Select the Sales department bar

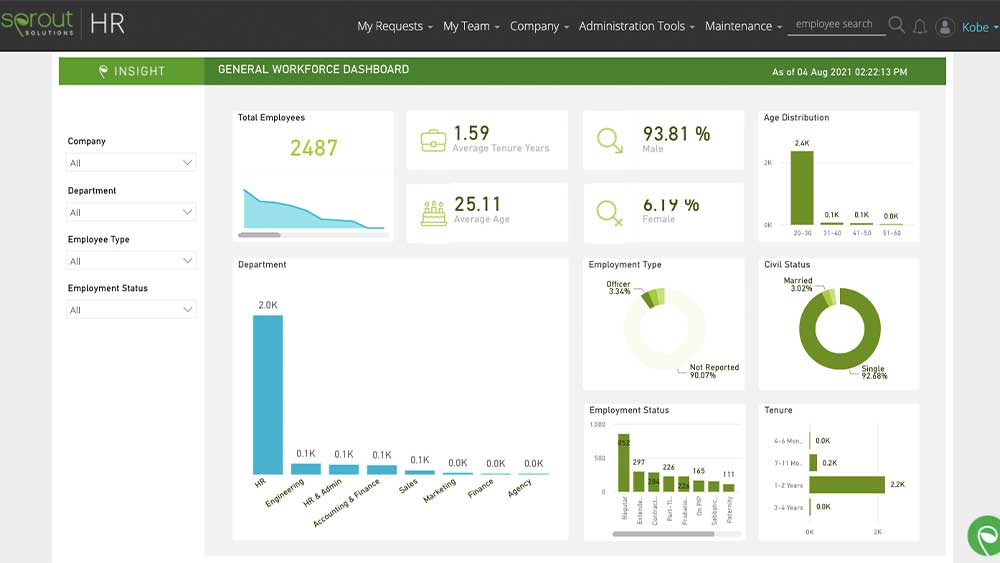pyautogui.click(x=420, y=472)
